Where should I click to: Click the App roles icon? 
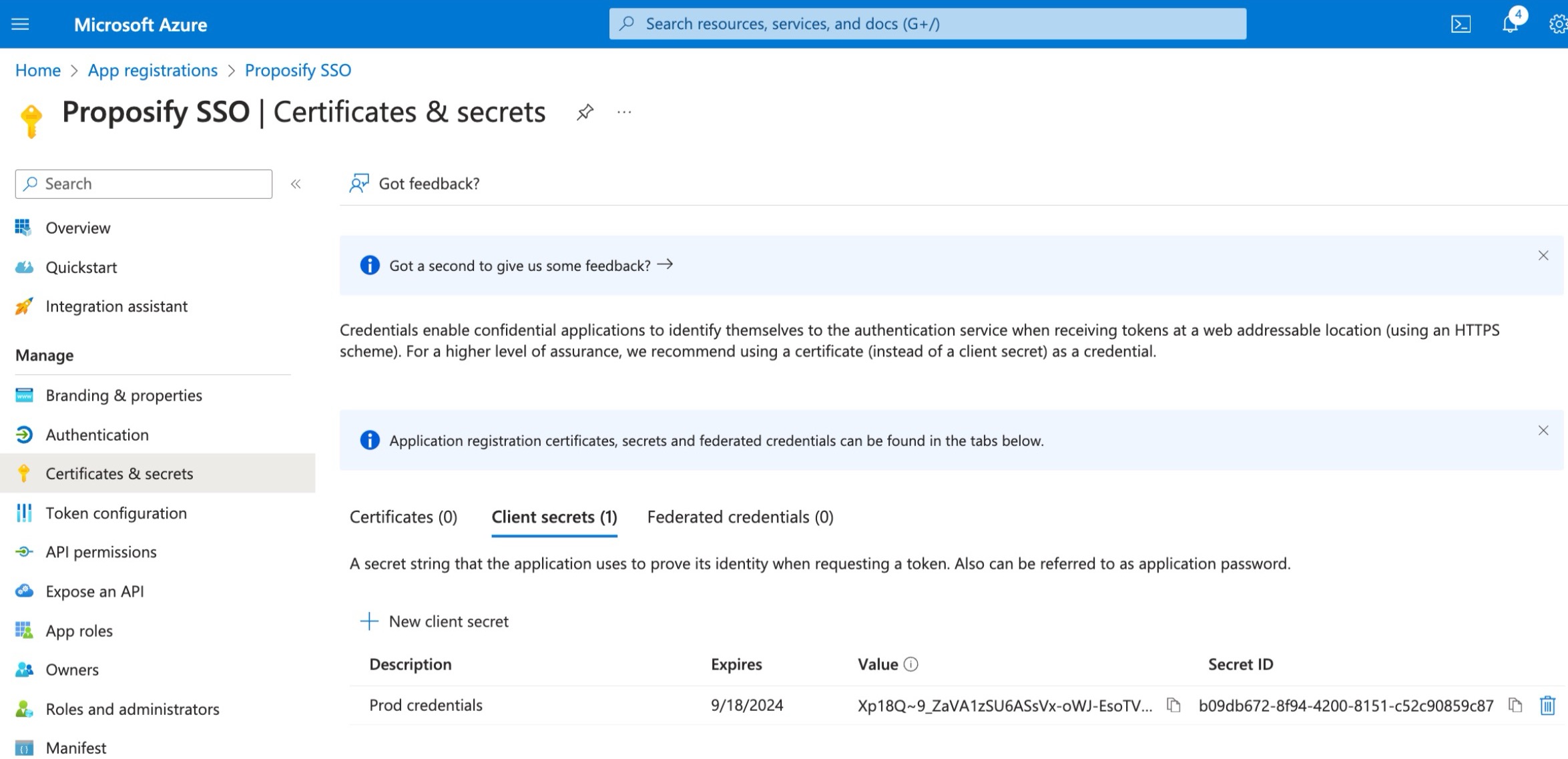tap(23, 630)
